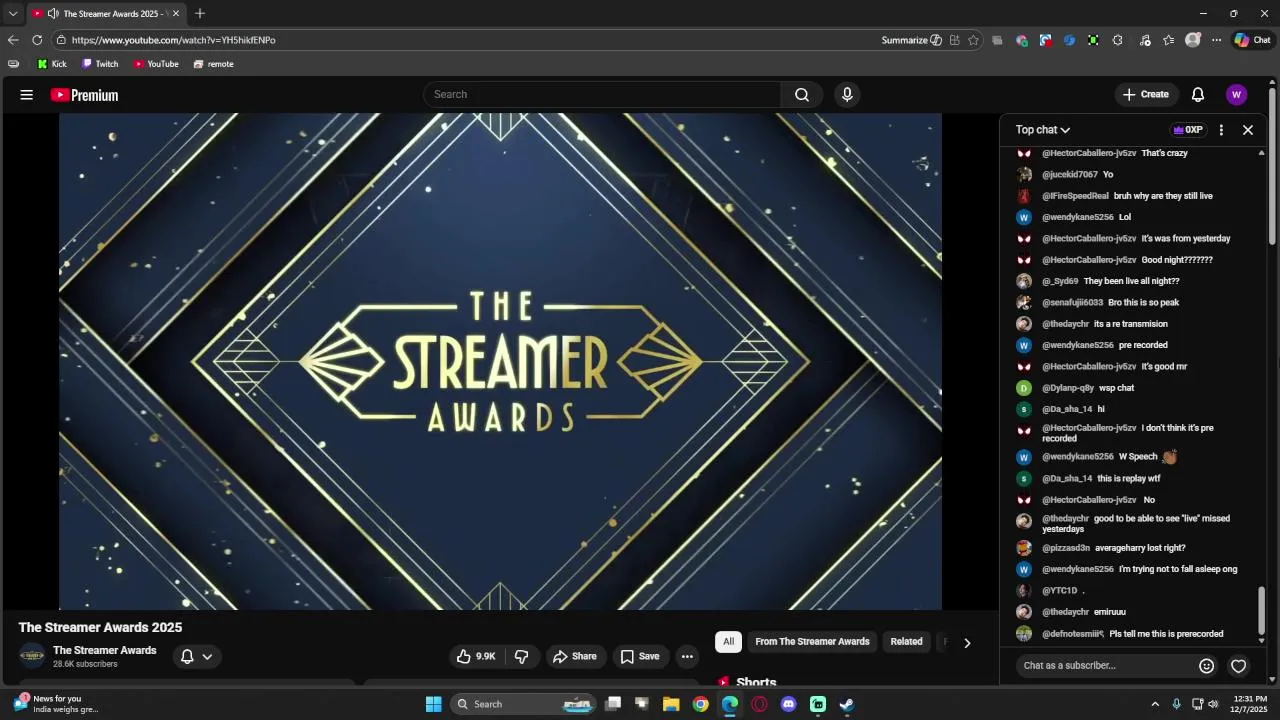Open File Explorer from the taskbar

(x=671, y=704)
